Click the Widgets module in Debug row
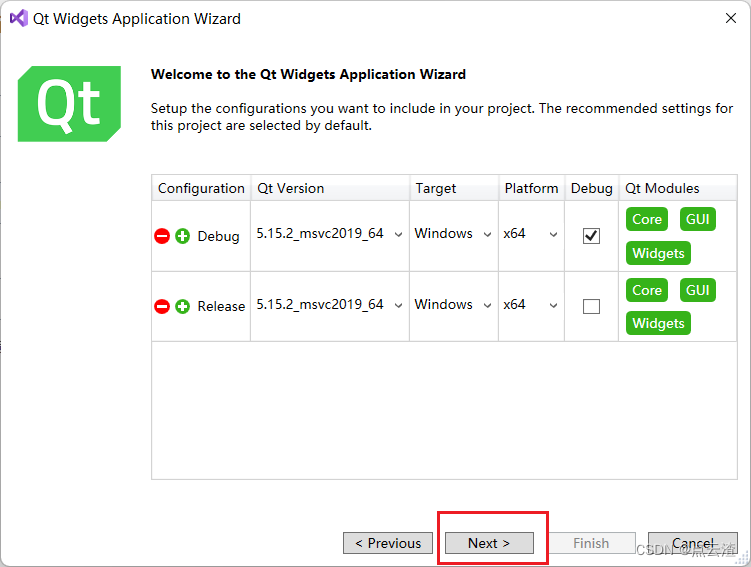 (658, 253)
